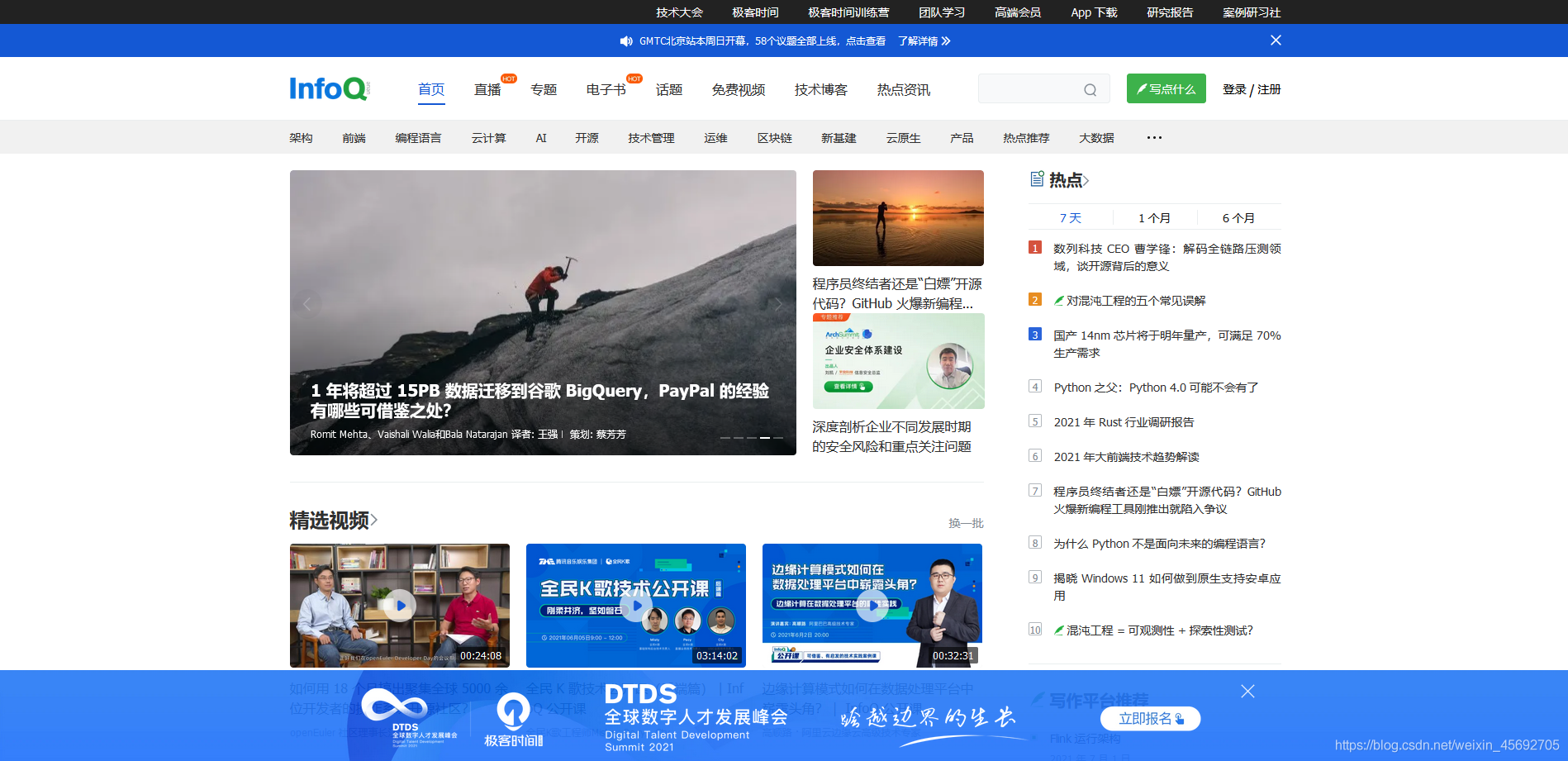Viewport: 1568px width, 761px height.
Task: Open hot article Python 之父 Python 4.0
Action: [1156, 388]
